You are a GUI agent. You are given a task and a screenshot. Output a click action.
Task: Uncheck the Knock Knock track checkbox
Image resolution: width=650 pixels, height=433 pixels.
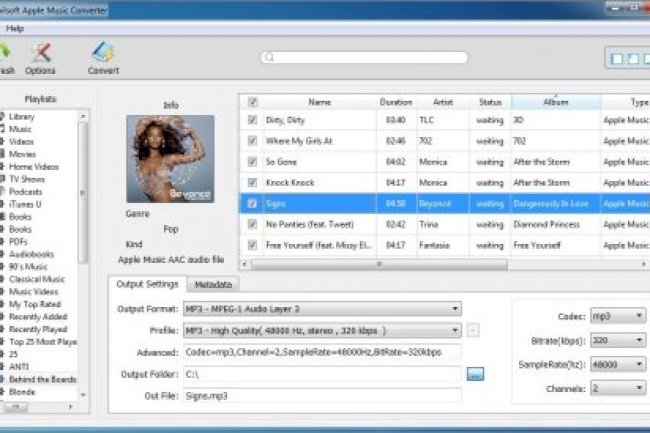coord(252,183)
